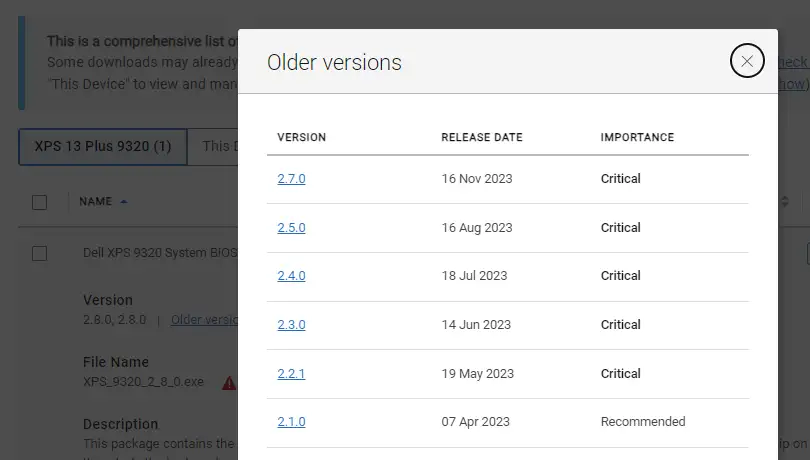The image size is (810, 460).
Task: Click the 16 Nov 2023 release date
Action: tap(477, 179)
